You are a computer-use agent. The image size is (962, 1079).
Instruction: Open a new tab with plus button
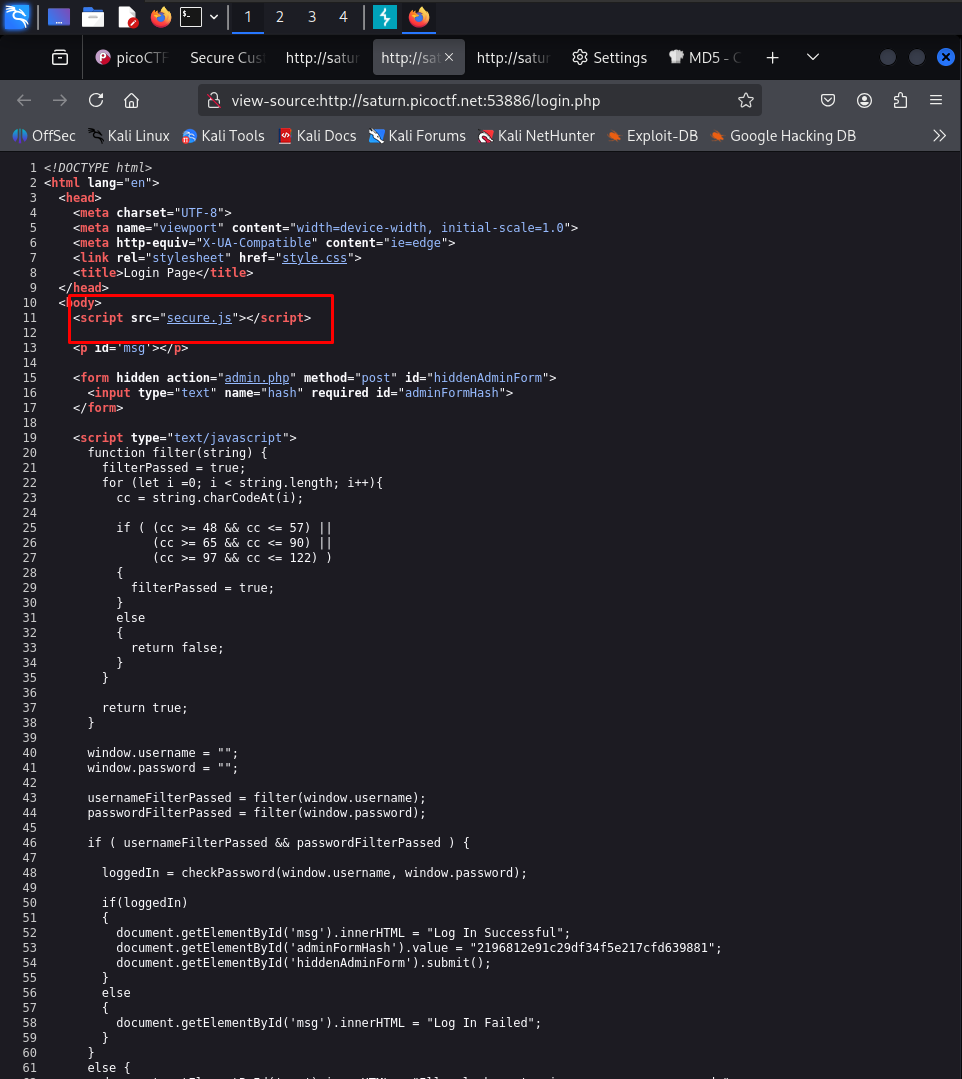(x=772, y=58)
